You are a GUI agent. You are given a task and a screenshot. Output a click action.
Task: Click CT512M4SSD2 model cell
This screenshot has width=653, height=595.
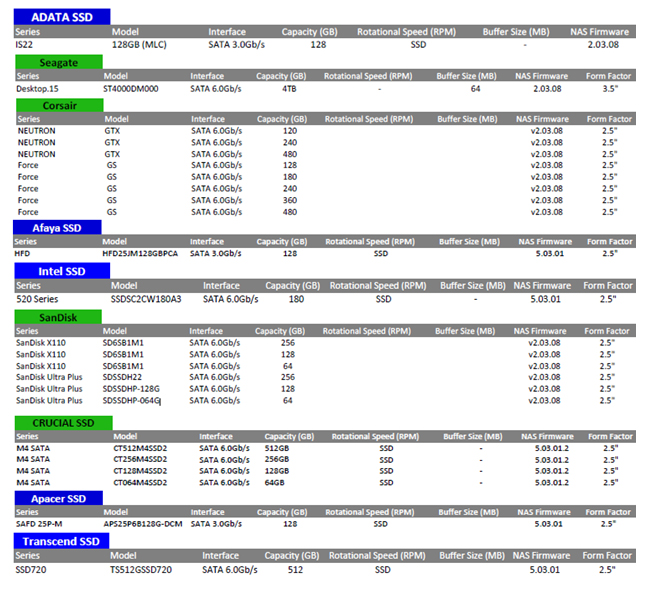[140, 448]
